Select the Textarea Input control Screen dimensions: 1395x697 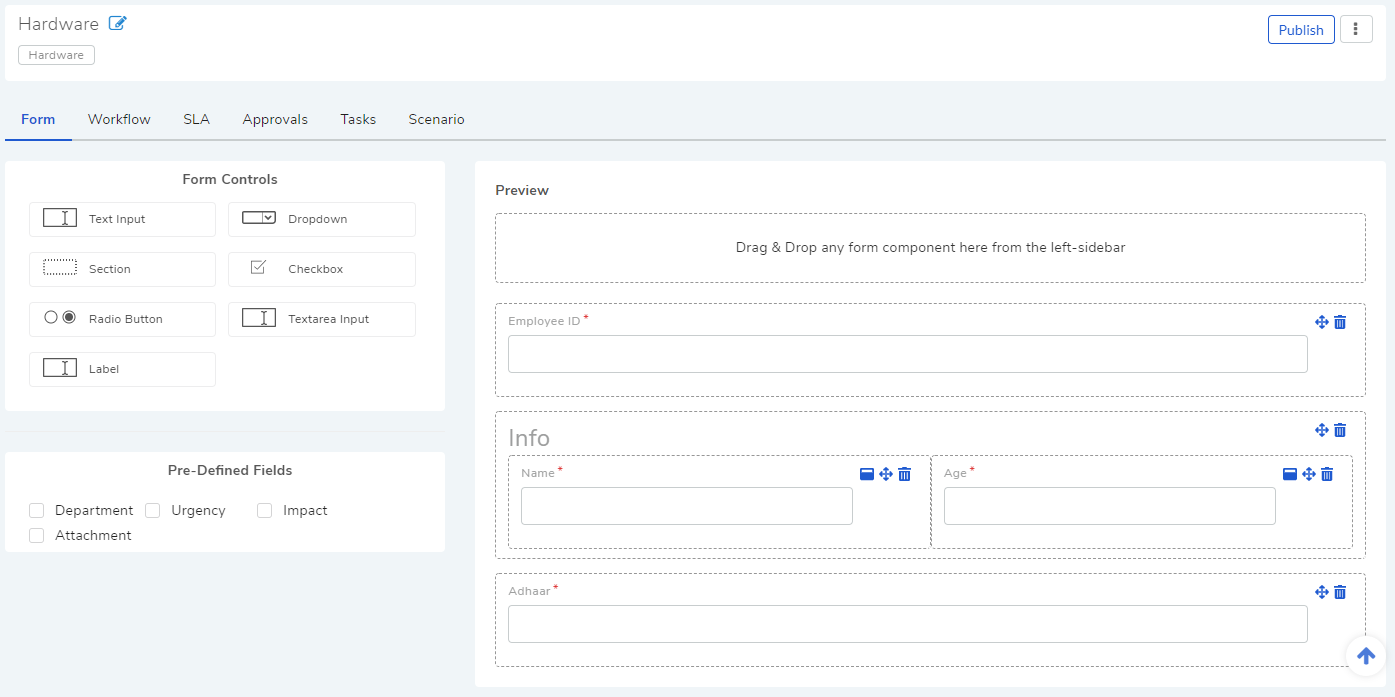(x=322, y=319)
